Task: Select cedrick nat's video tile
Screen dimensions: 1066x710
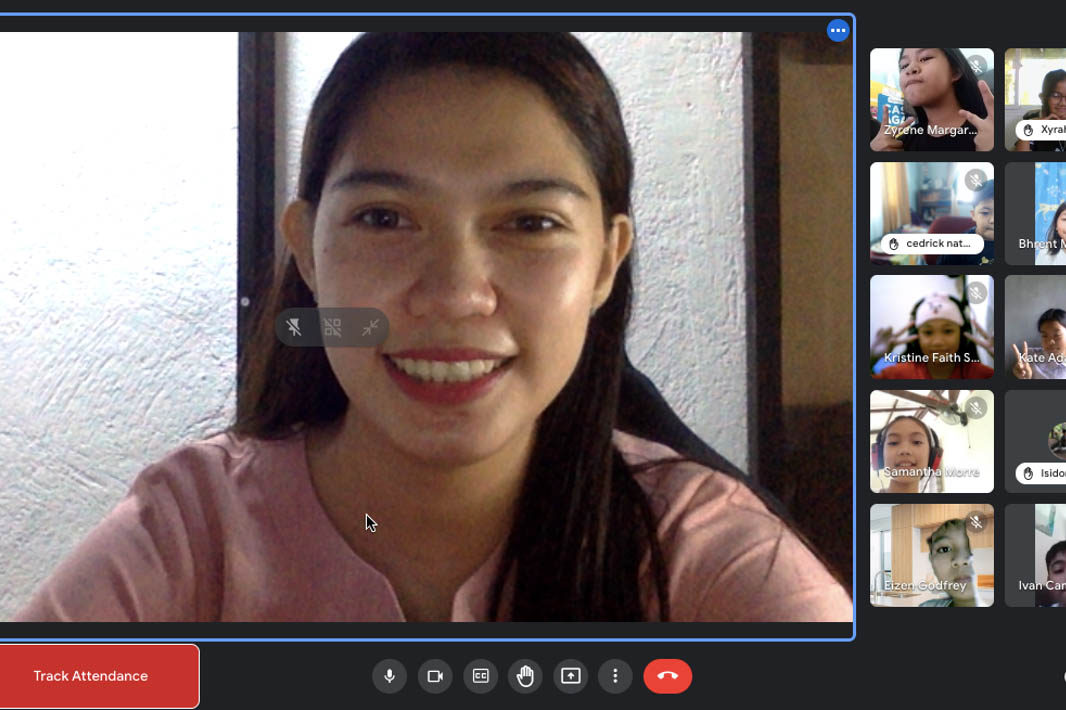Action: [x=931, y=214]
